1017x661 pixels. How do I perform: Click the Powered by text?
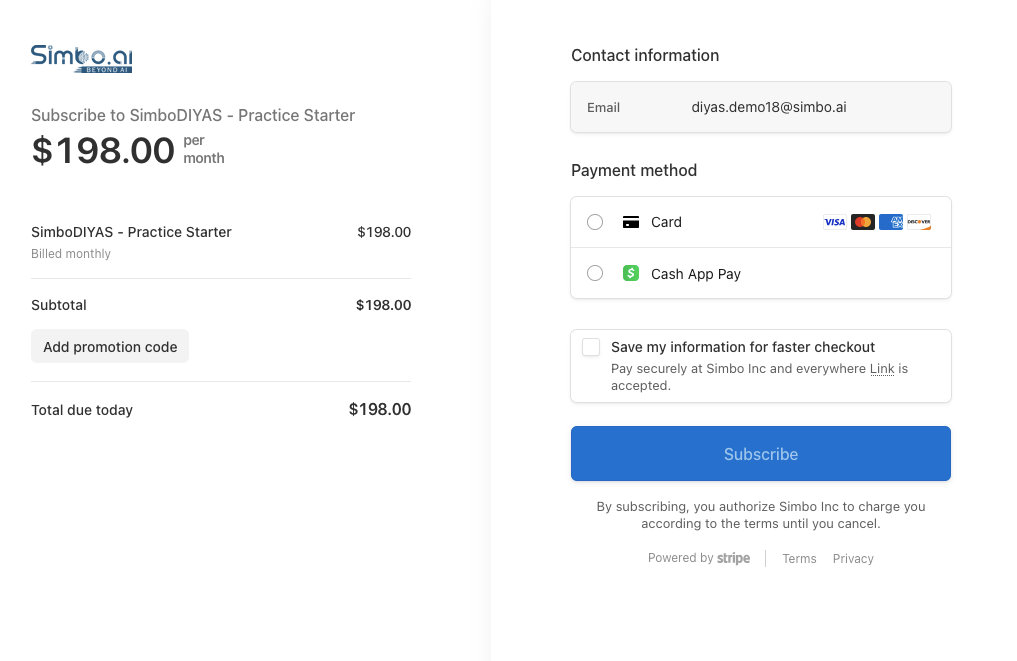[680, 558]
